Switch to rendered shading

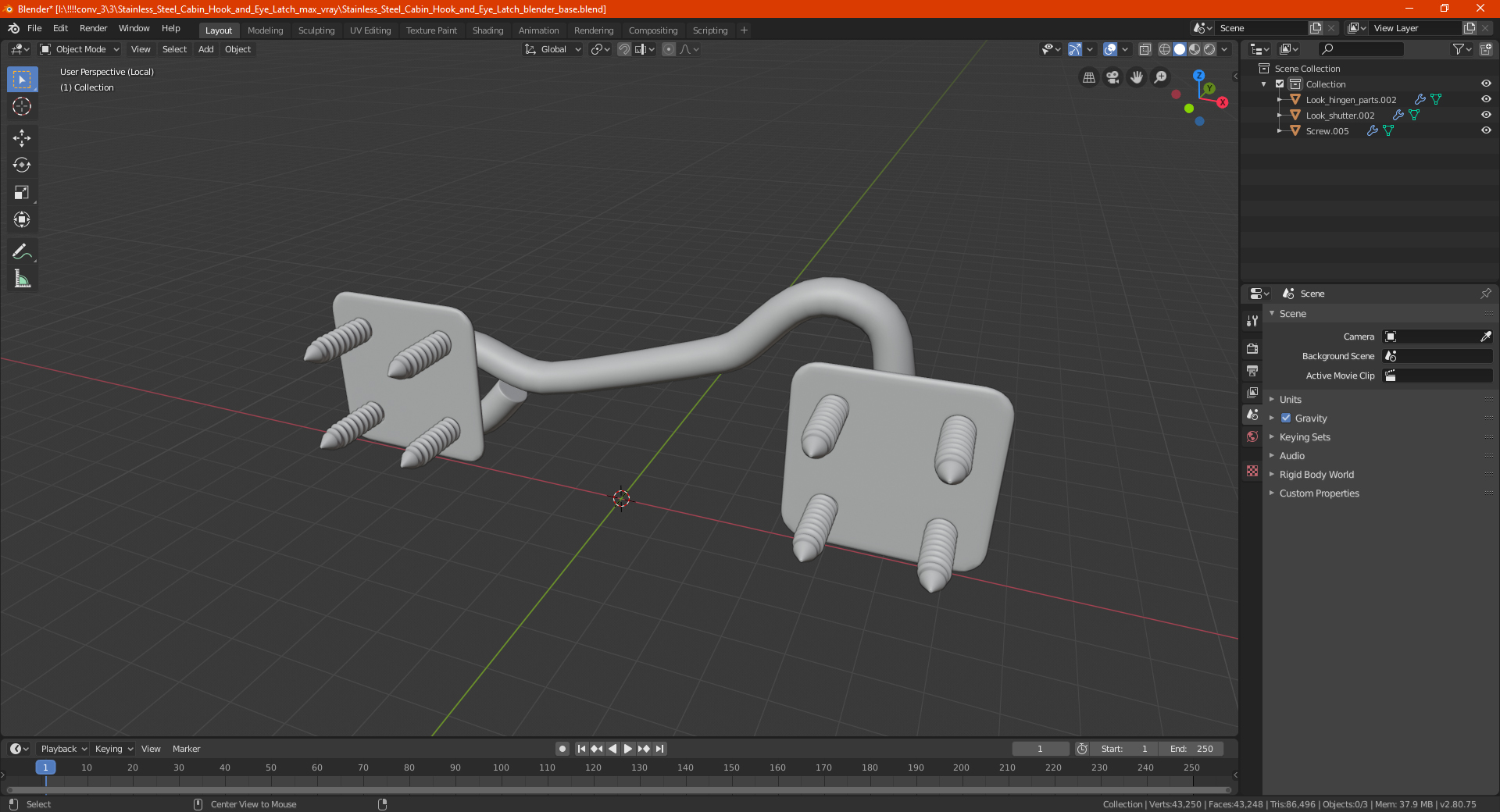(1209, 49)
